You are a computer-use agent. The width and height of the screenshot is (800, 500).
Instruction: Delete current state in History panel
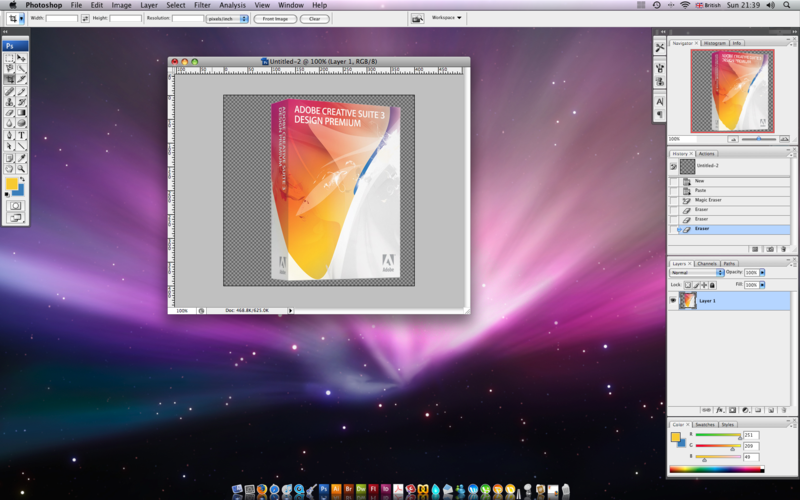(x=783, y=249)
